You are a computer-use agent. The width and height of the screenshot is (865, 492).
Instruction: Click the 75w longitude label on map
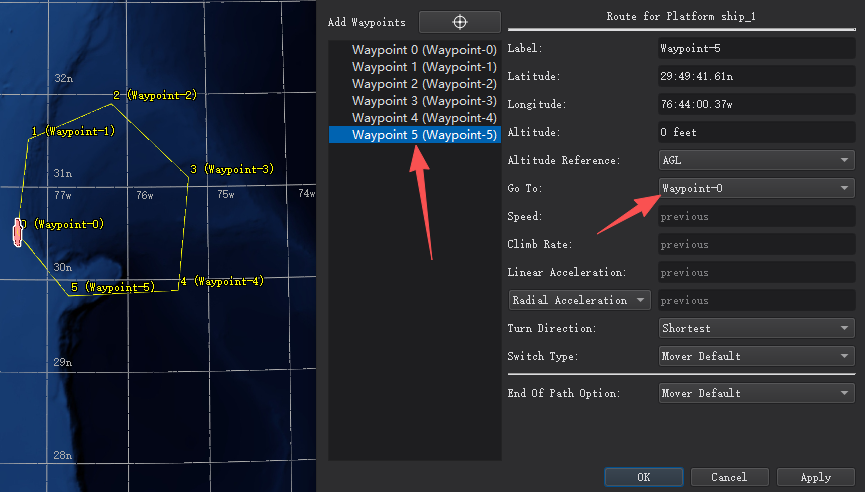[226, 194]
